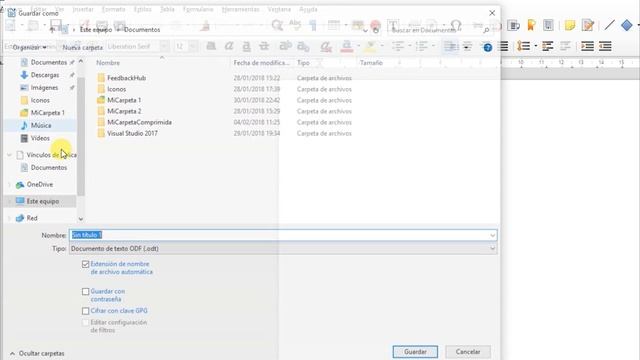
Task: Click increase paragraph spacing icon in Writer
Action: pos(547,46)
